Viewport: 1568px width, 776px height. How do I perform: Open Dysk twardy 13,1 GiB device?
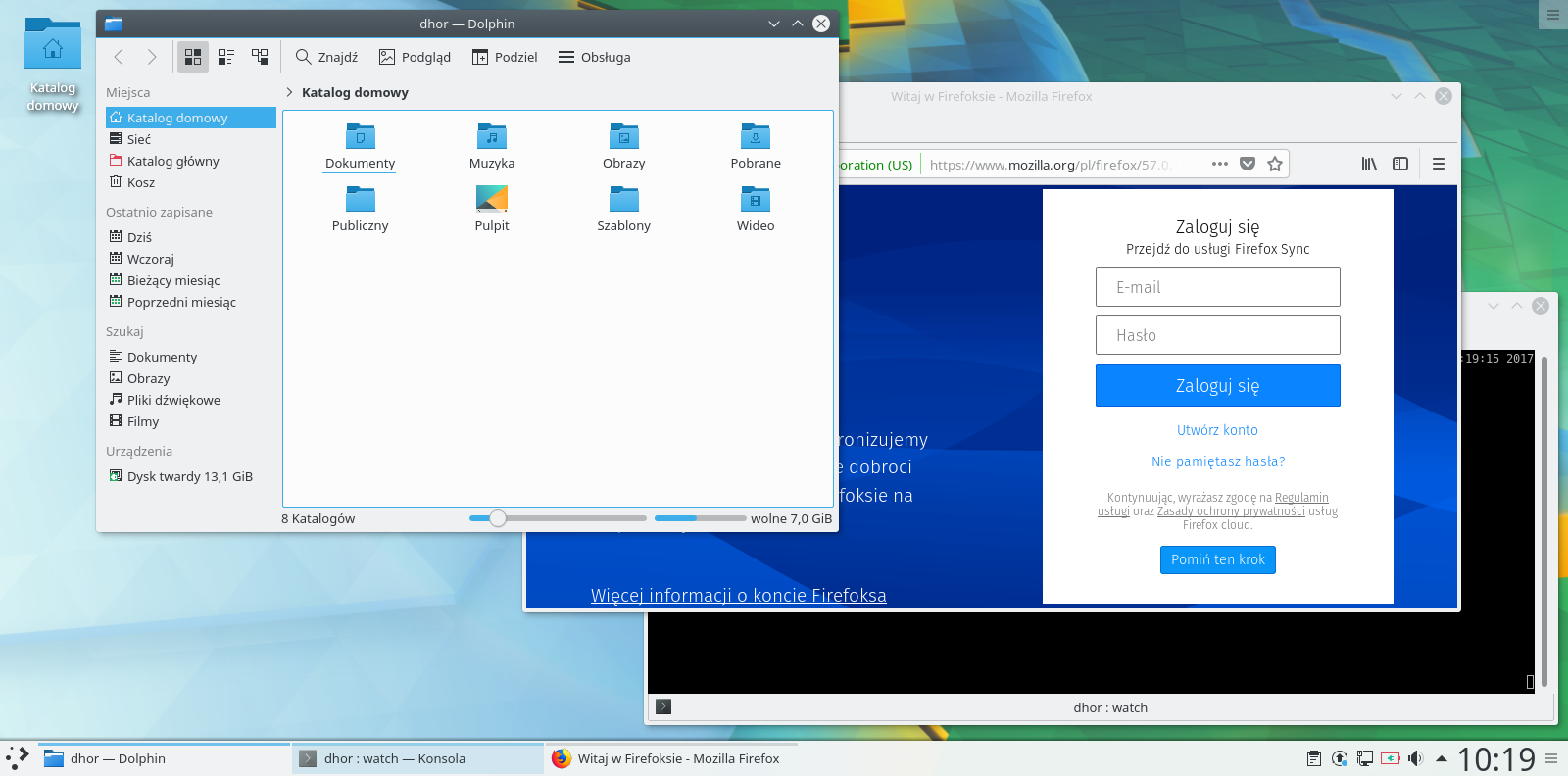tap(191, 476)
